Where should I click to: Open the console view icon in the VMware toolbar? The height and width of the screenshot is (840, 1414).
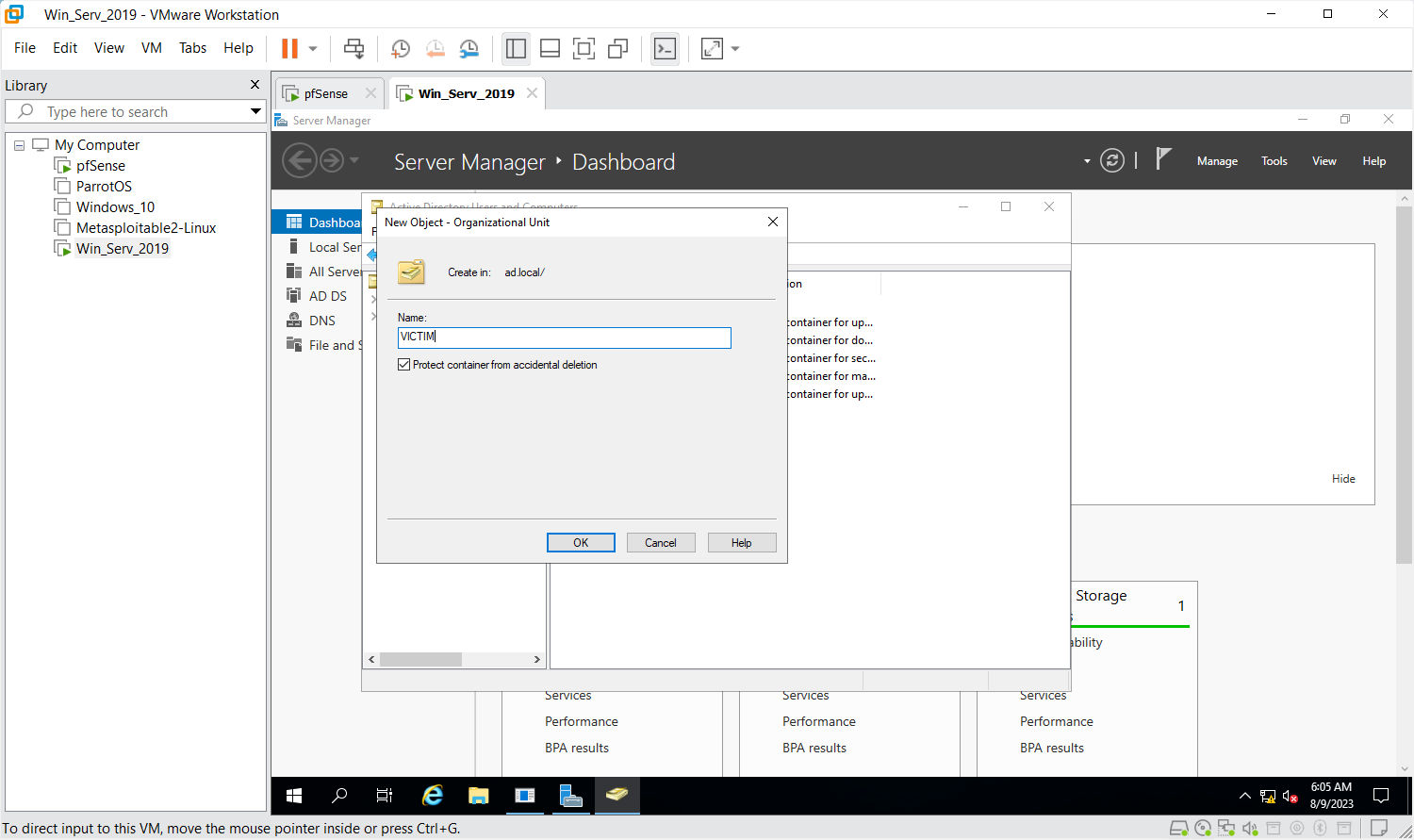click(x=665, y=49)
